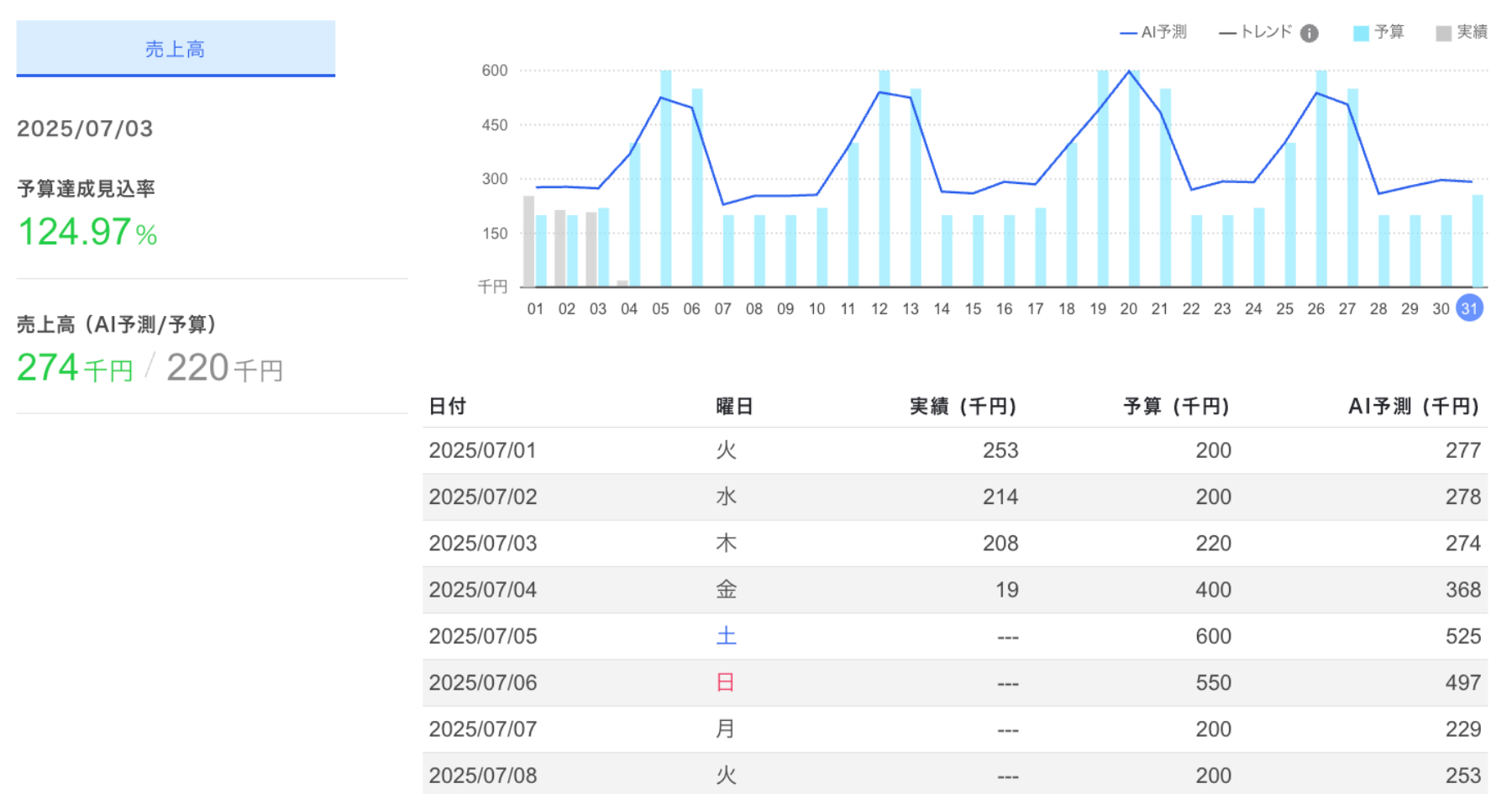Click AI予測 value 277 in the 2025/07/01 row
The height and width of the screenshot is (794, 1512).
point(1463,450)
